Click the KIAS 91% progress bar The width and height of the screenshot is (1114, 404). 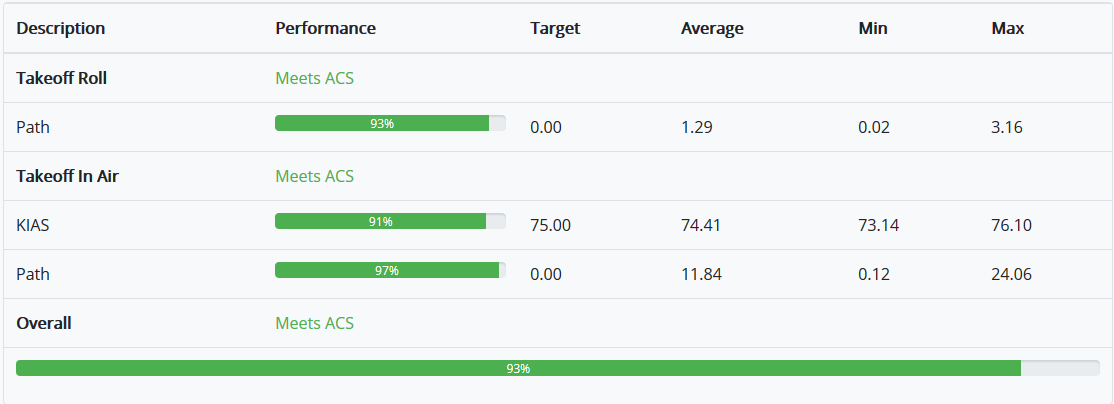pyautogui.click(x=390, y=221)
